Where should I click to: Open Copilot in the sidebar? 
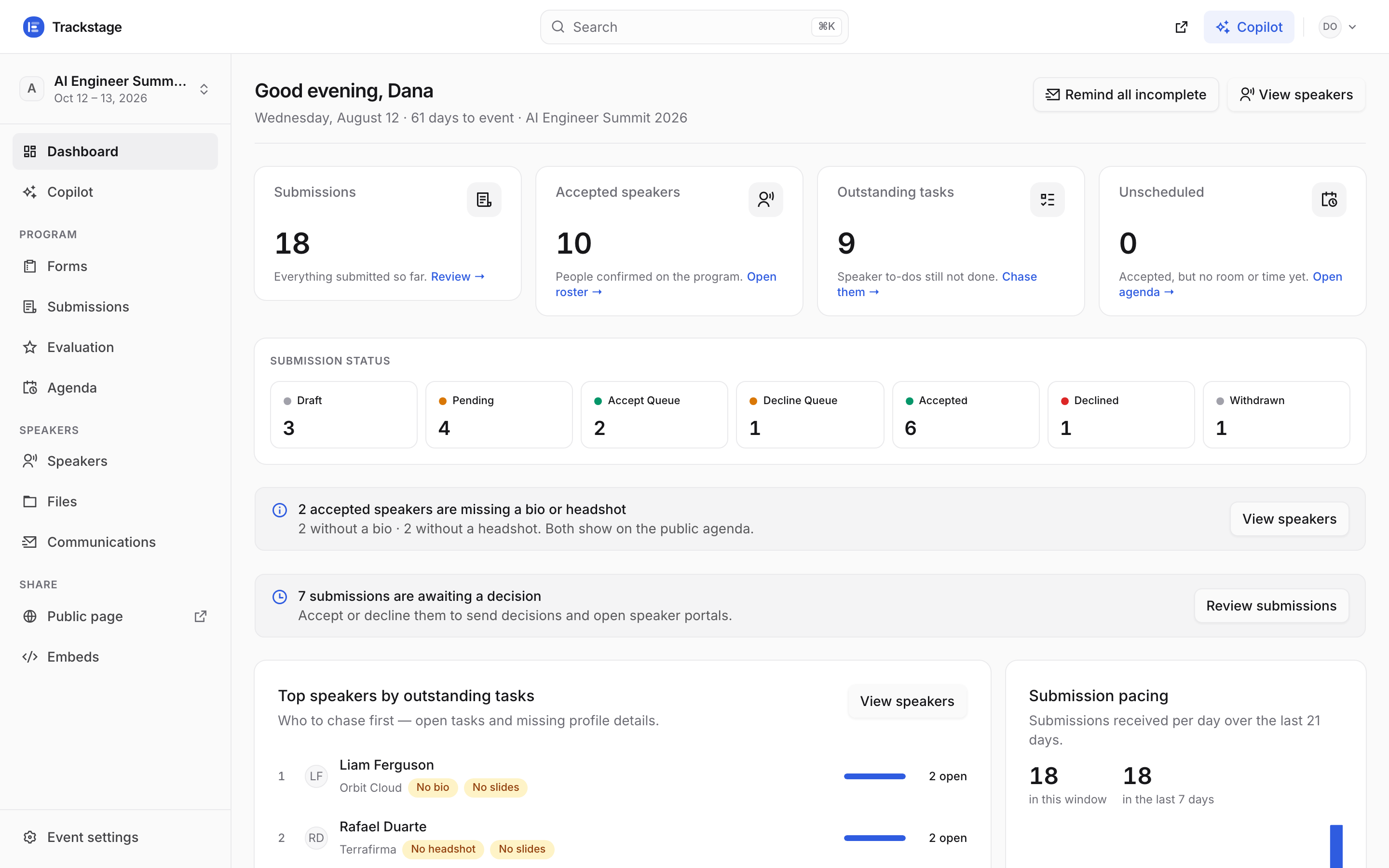(115, 192)
